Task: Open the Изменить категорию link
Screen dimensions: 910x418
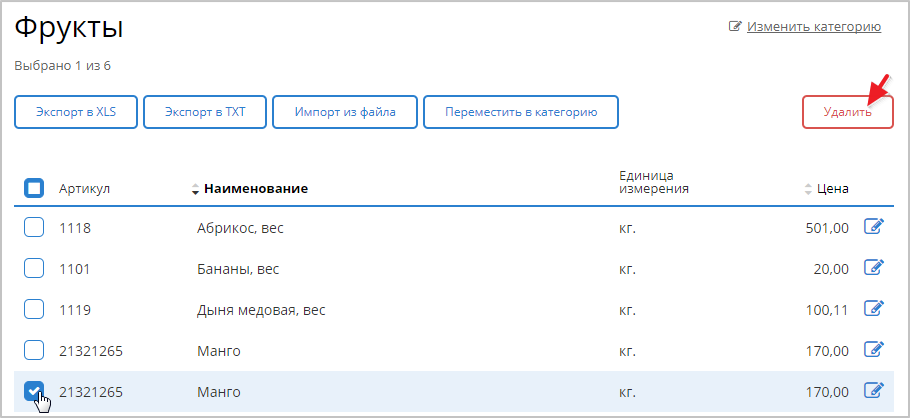Action: coord(813,27)
